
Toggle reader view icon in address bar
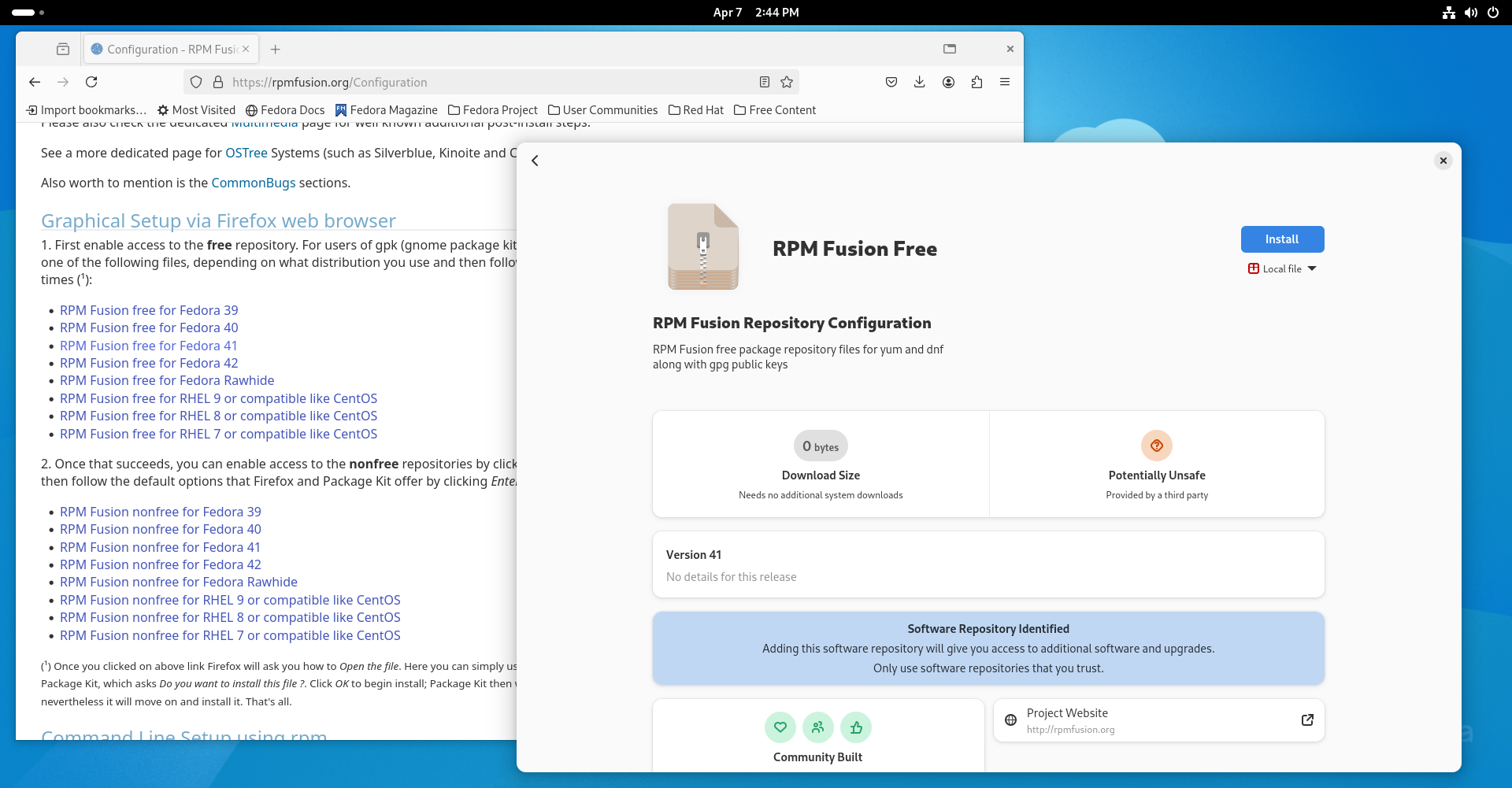point(764,82)
